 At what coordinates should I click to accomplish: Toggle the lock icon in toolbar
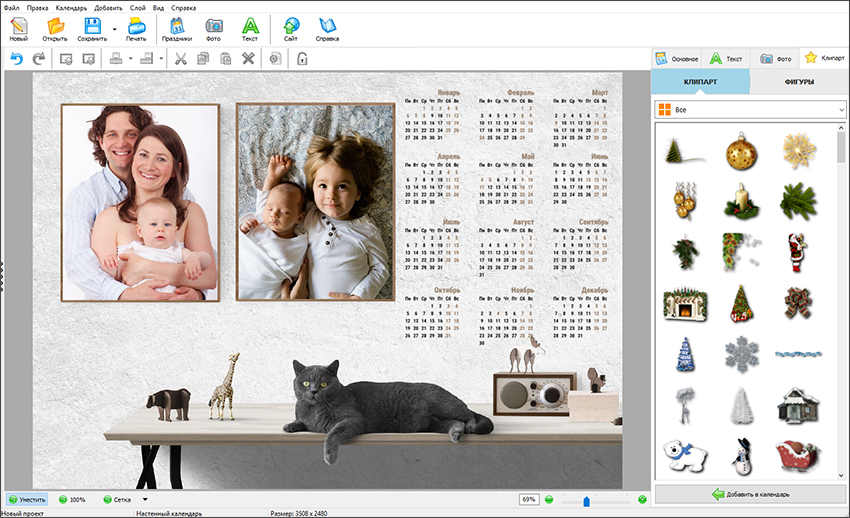tap(302, 59)
